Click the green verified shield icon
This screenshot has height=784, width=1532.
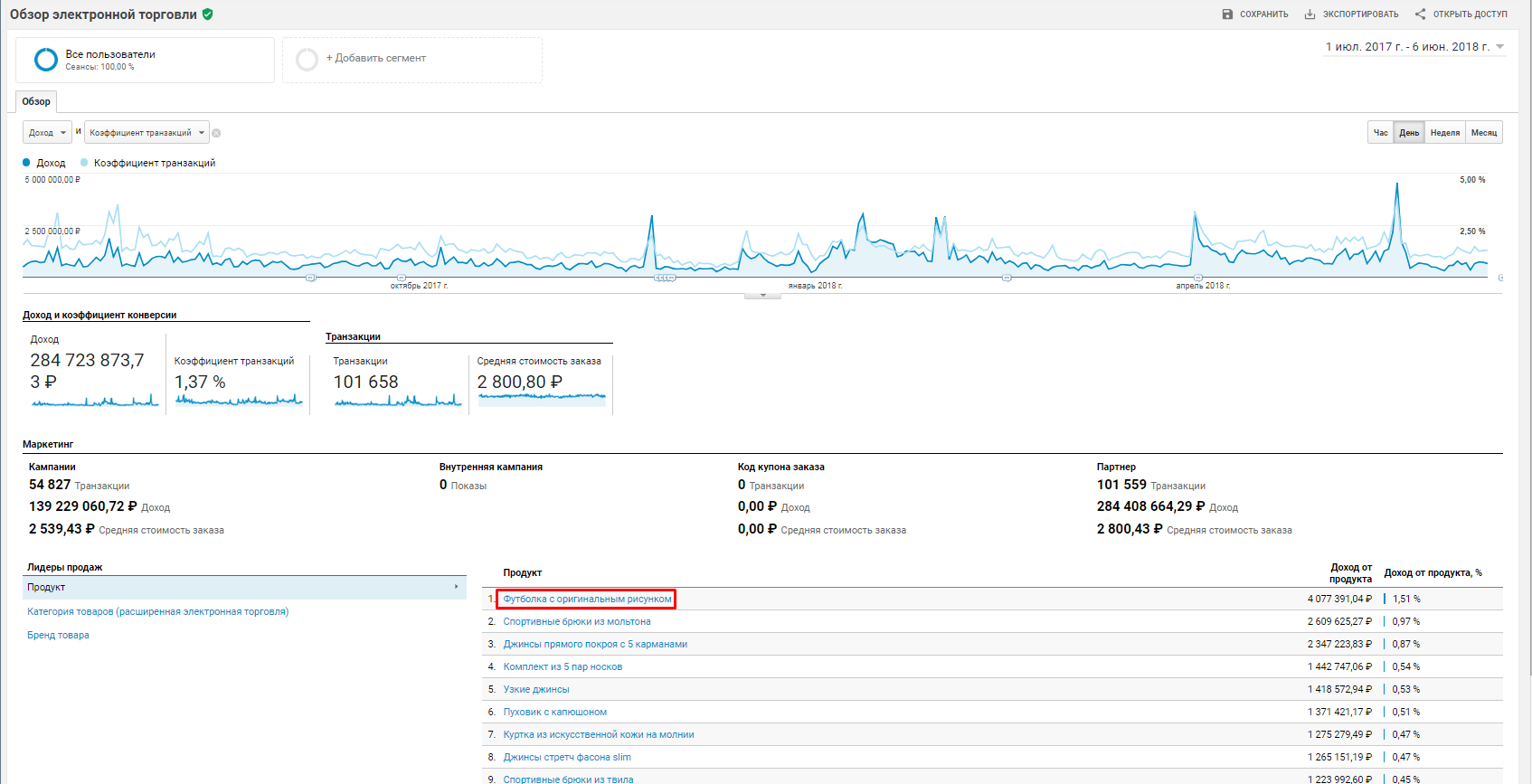208,14
